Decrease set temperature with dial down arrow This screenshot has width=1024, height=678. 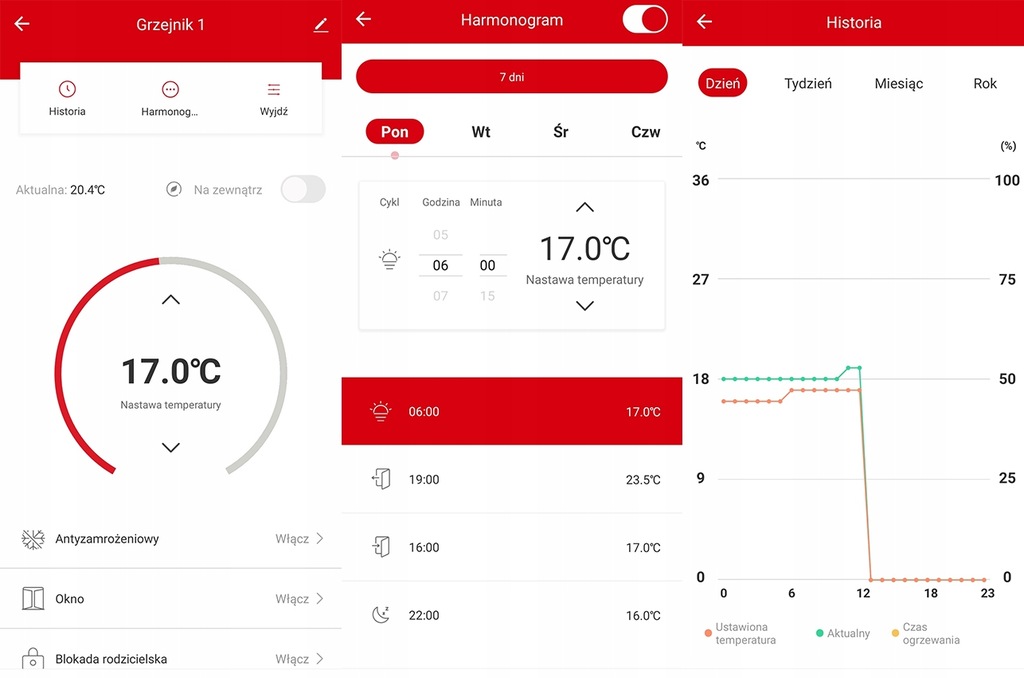tap(170, 447)
